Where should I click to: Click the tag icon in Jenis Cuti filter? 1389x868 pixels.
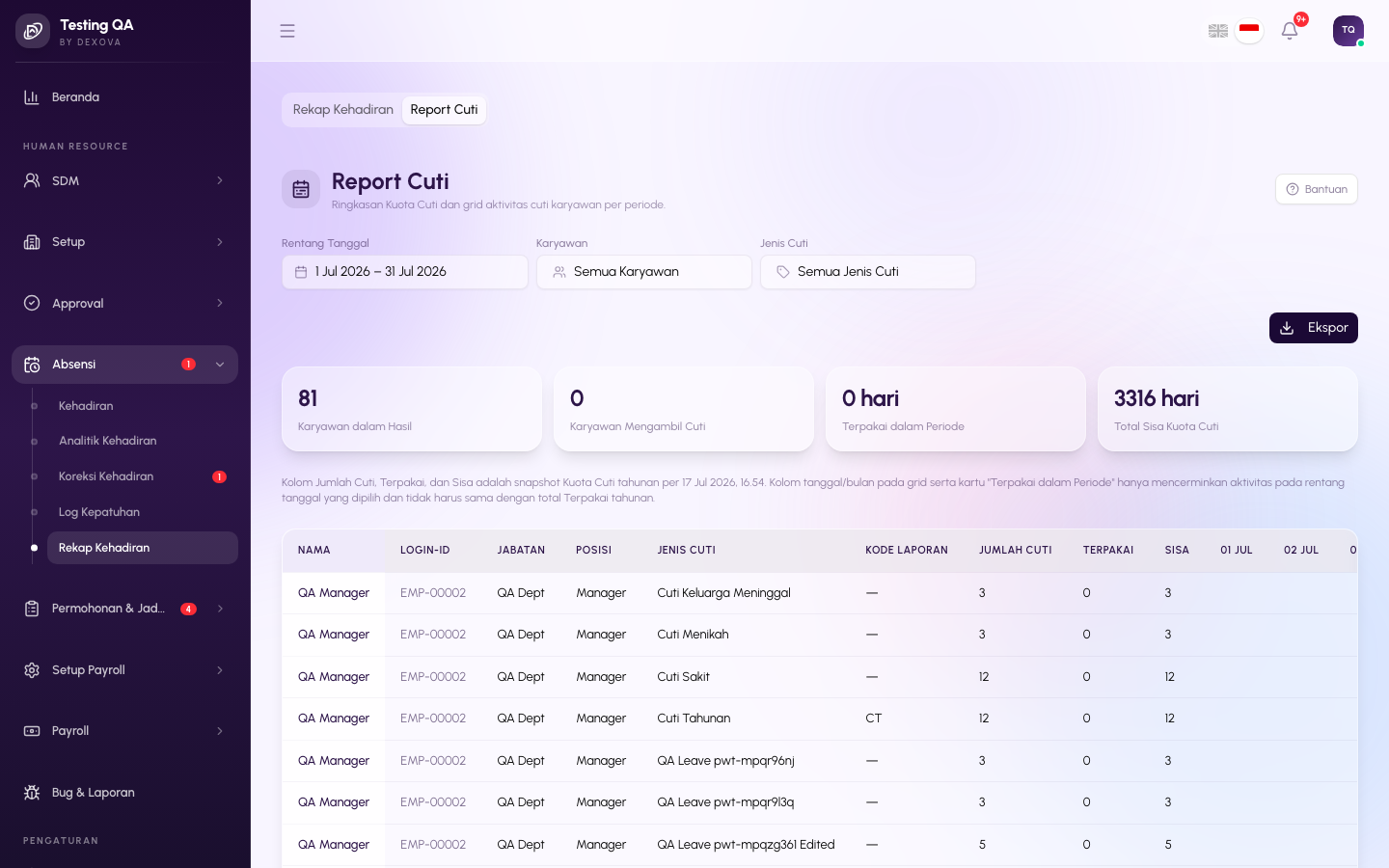(783, 272)
